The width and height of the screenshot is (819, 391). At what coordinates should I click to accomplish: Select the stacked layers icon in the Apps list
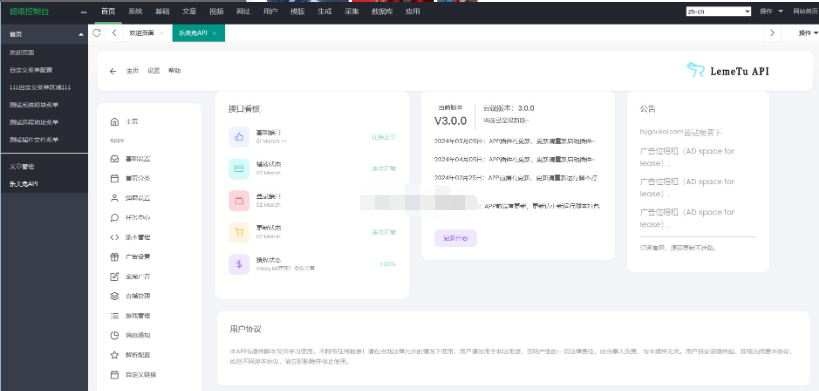tap(115, 296)
